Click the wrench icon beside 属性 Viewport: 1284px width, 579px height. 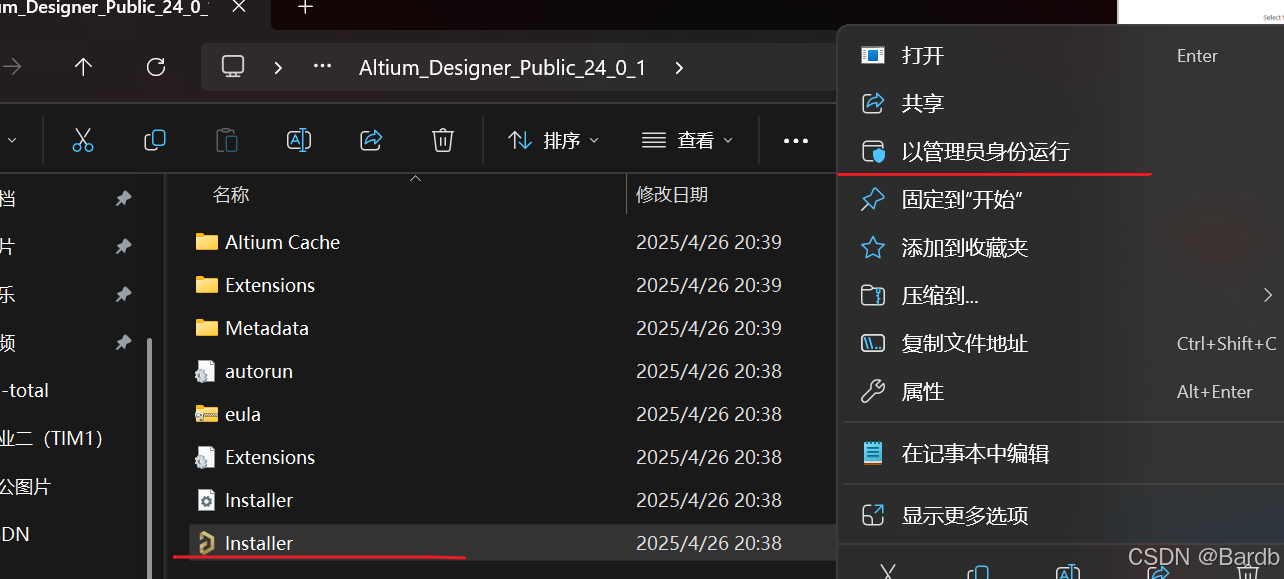coord(873,392)
